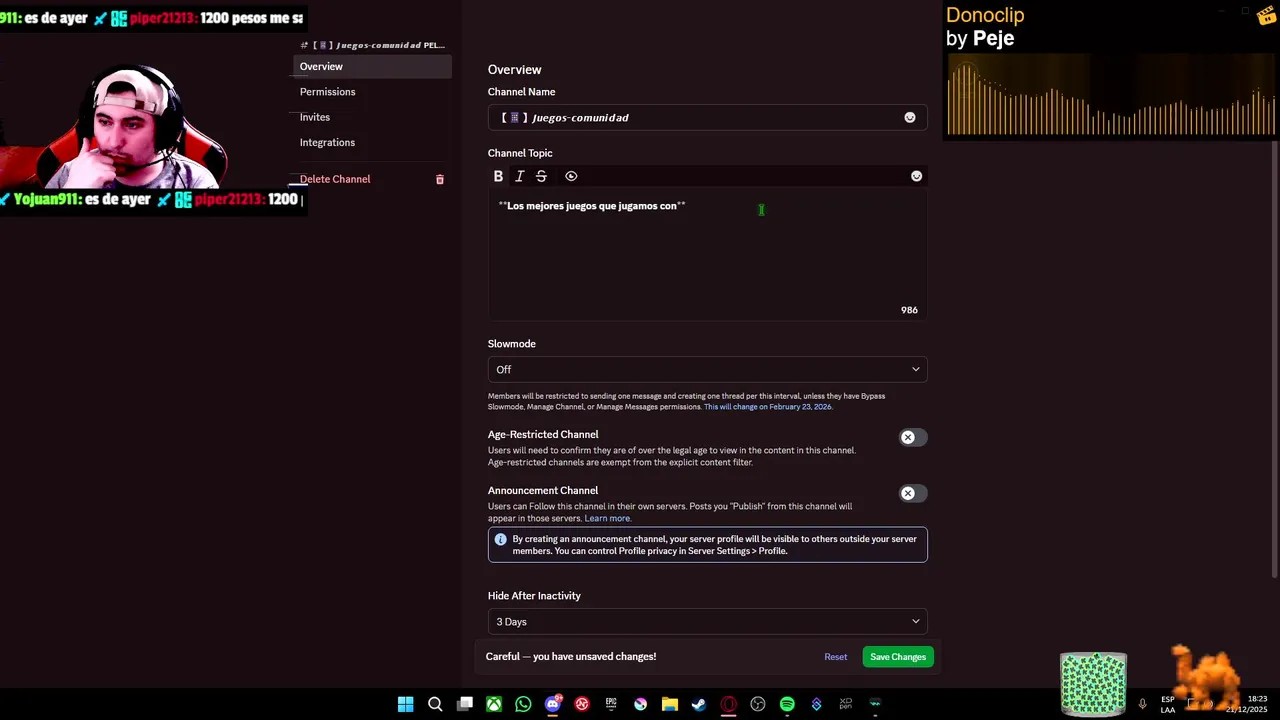The width and height of the screenshot is (1280, 720).
Task: Open Slowmode dropdown set to Off
Action: coord(708,369)
